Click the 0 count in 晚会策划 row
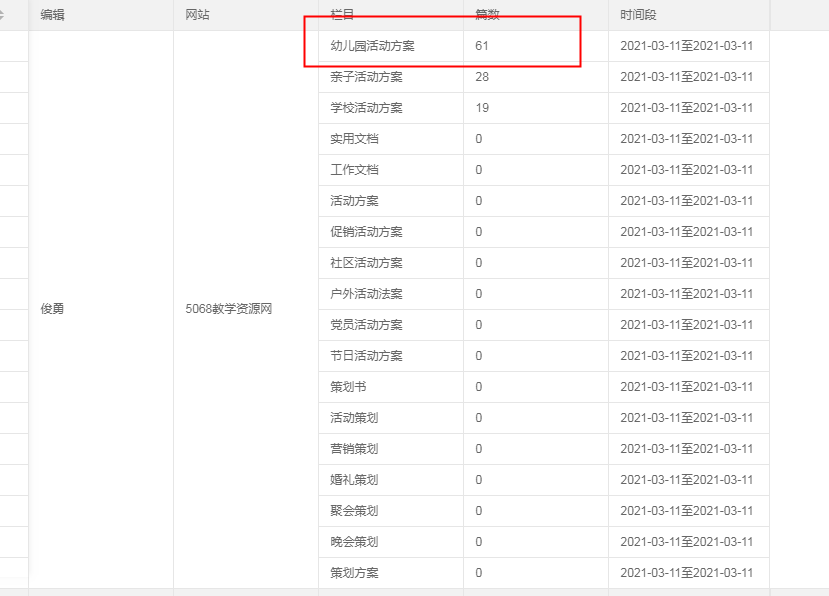Screen dimensions: 829x596 pyautogui.click(x=478, y=542)
